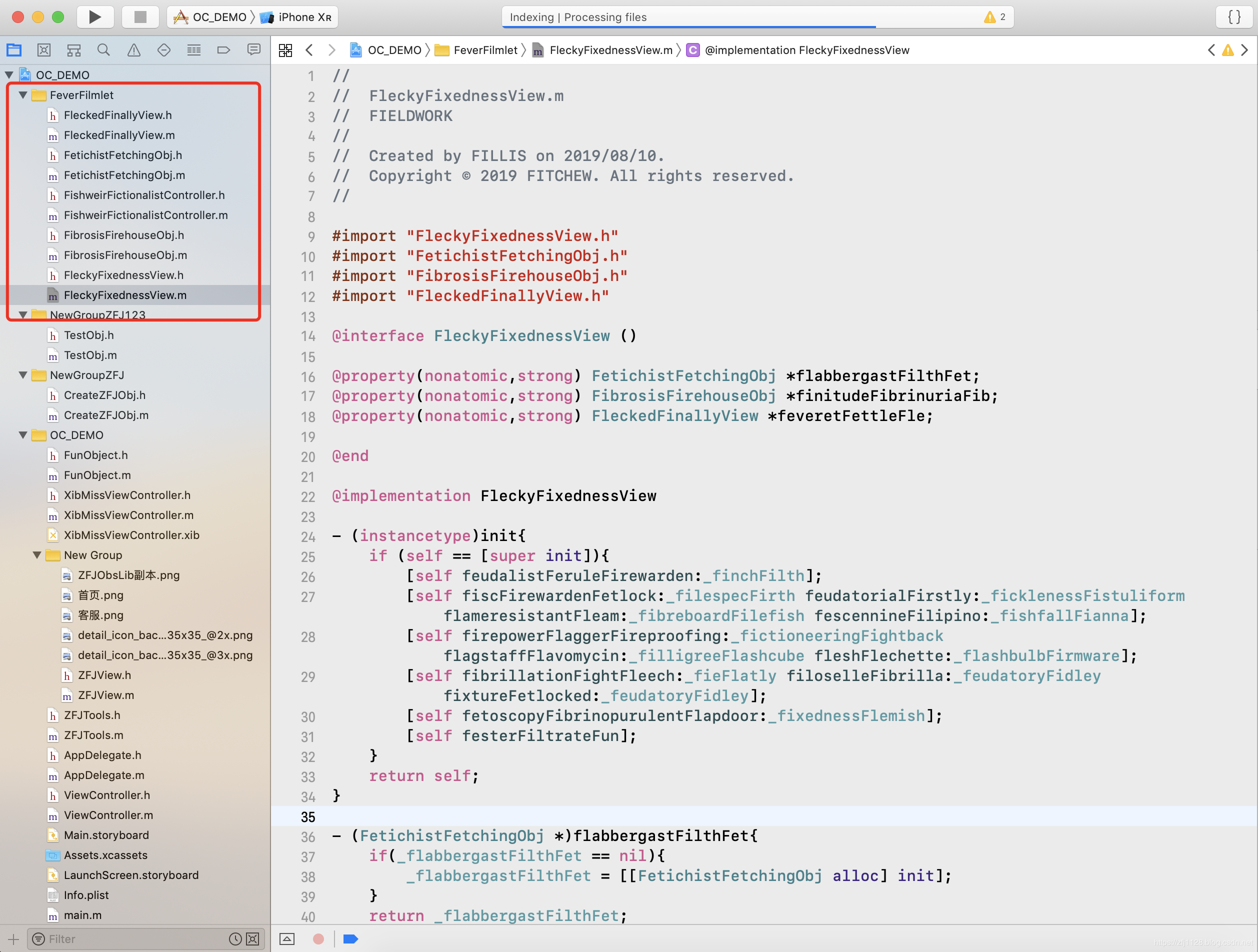Open FleckedFinallyView.m in navigator
This screenshot has width=1258, height=952.
(x=119, y=135)
